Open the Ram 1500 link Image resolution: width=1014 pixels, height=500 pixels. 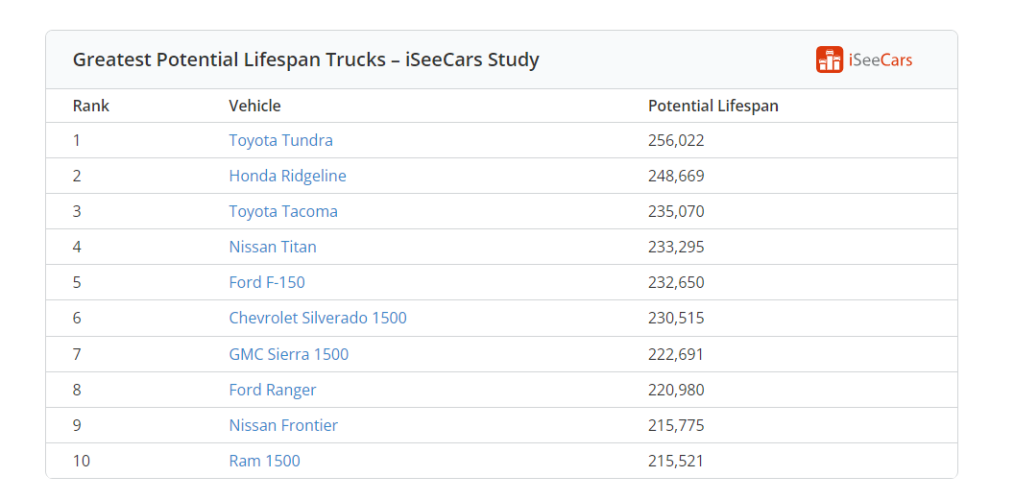point(264,461)
